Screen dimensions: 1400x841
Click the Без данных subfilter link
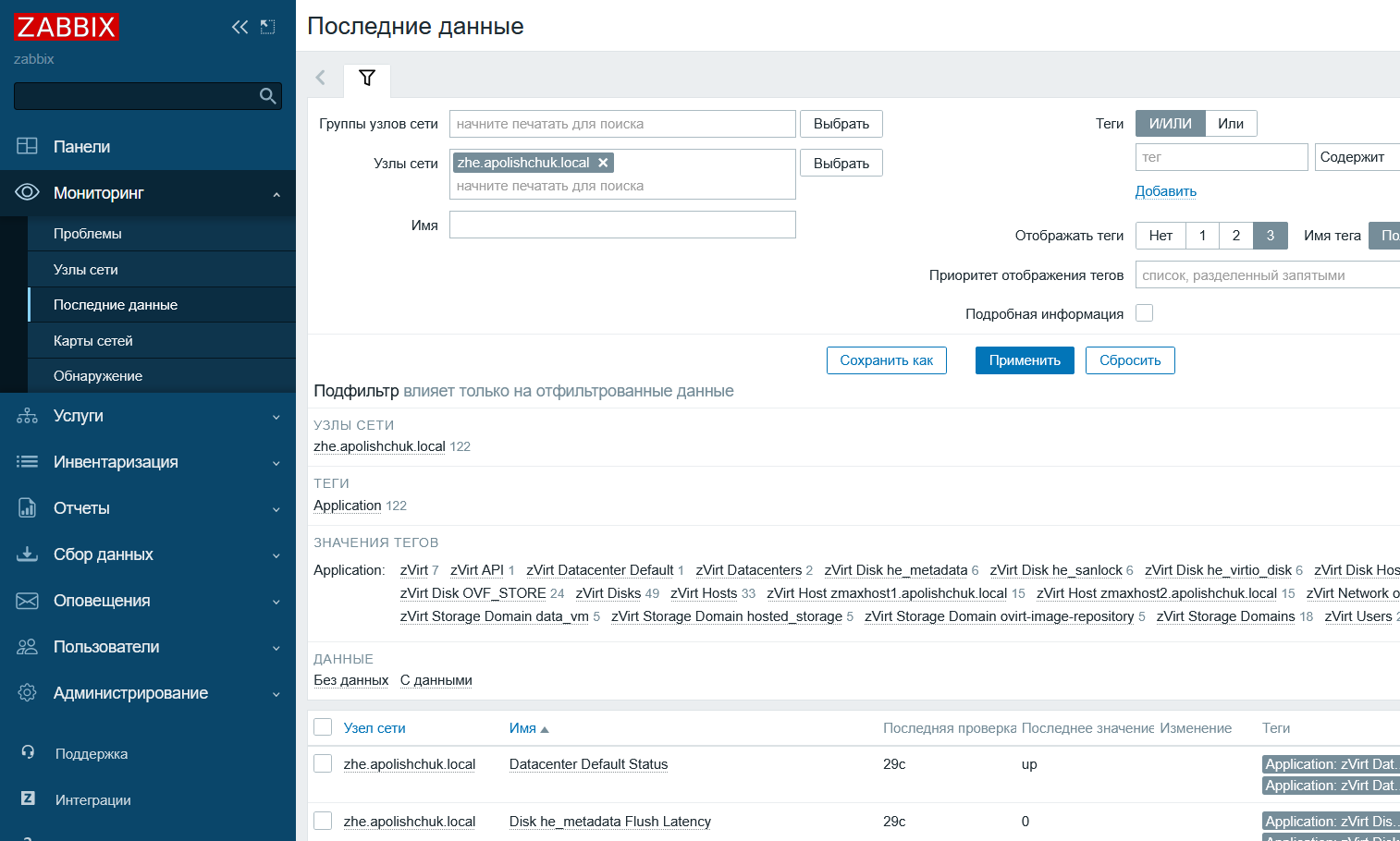tap(351, 680)
